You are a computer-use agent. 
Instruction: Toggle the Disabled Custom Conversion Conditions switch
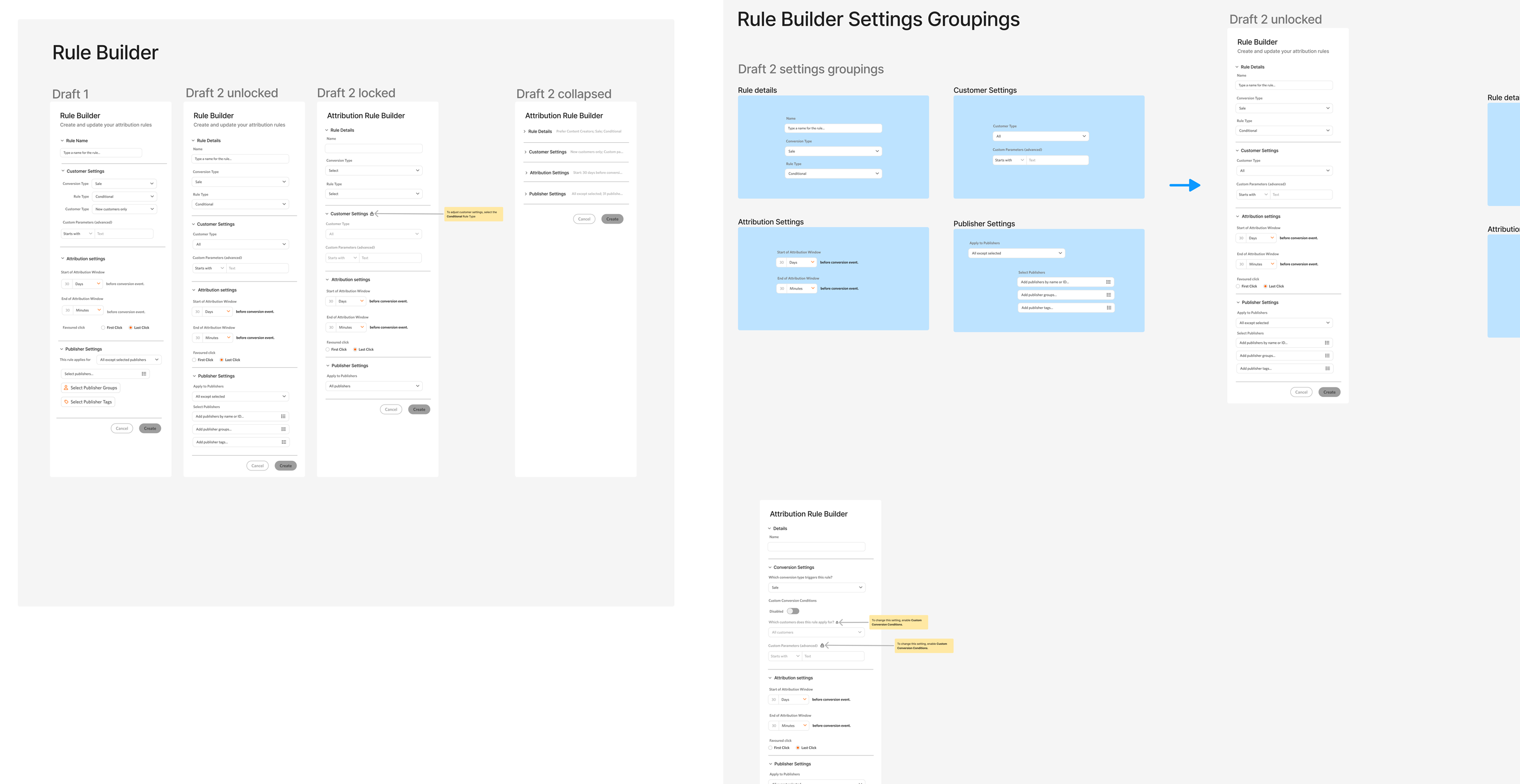point(793,611)
